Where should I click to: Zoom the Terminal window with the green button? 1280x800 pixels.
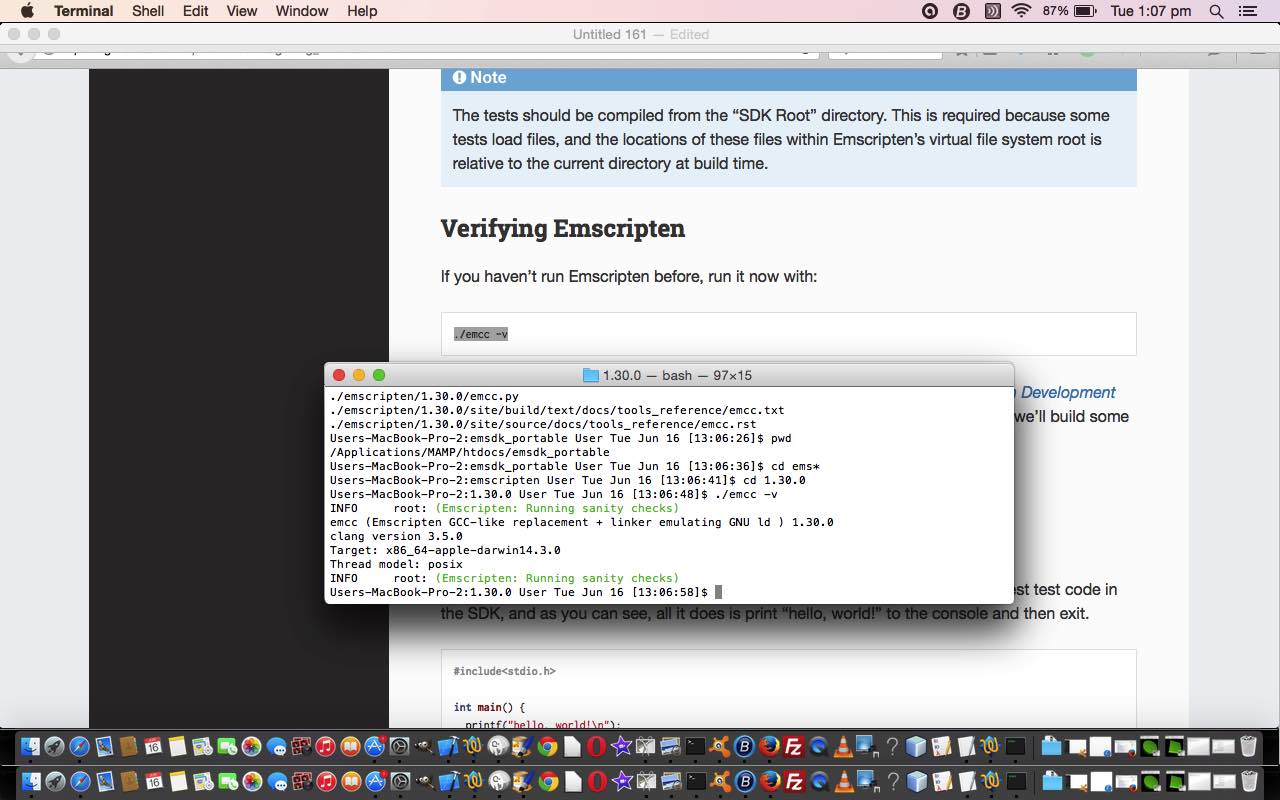pos(379,375)
